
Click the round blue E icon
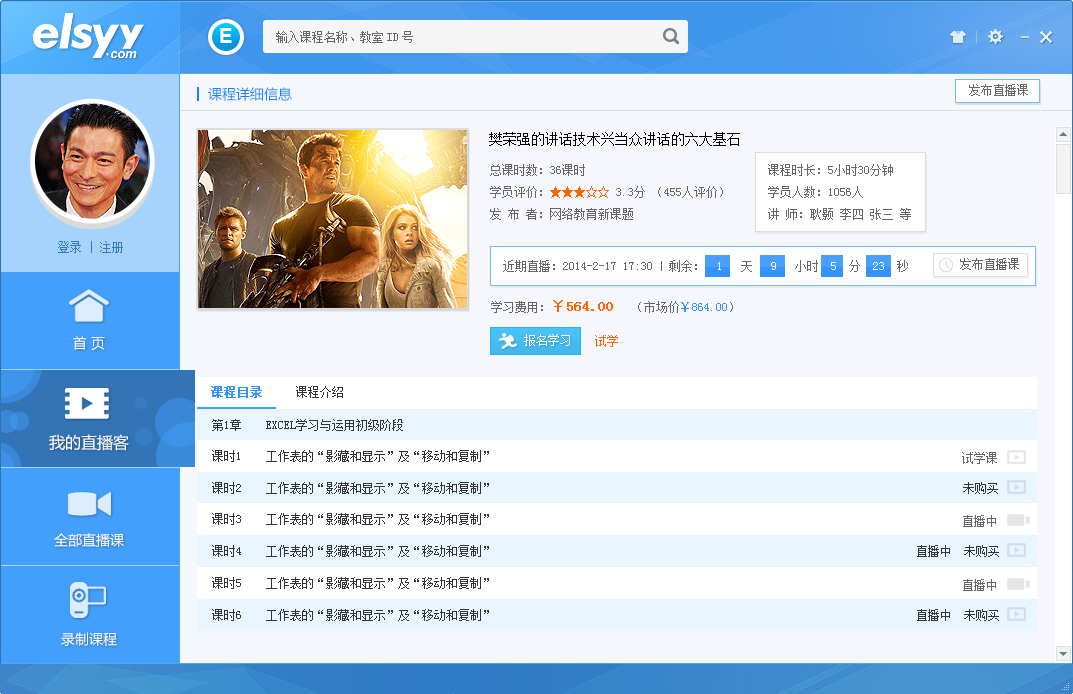point(226,36)
